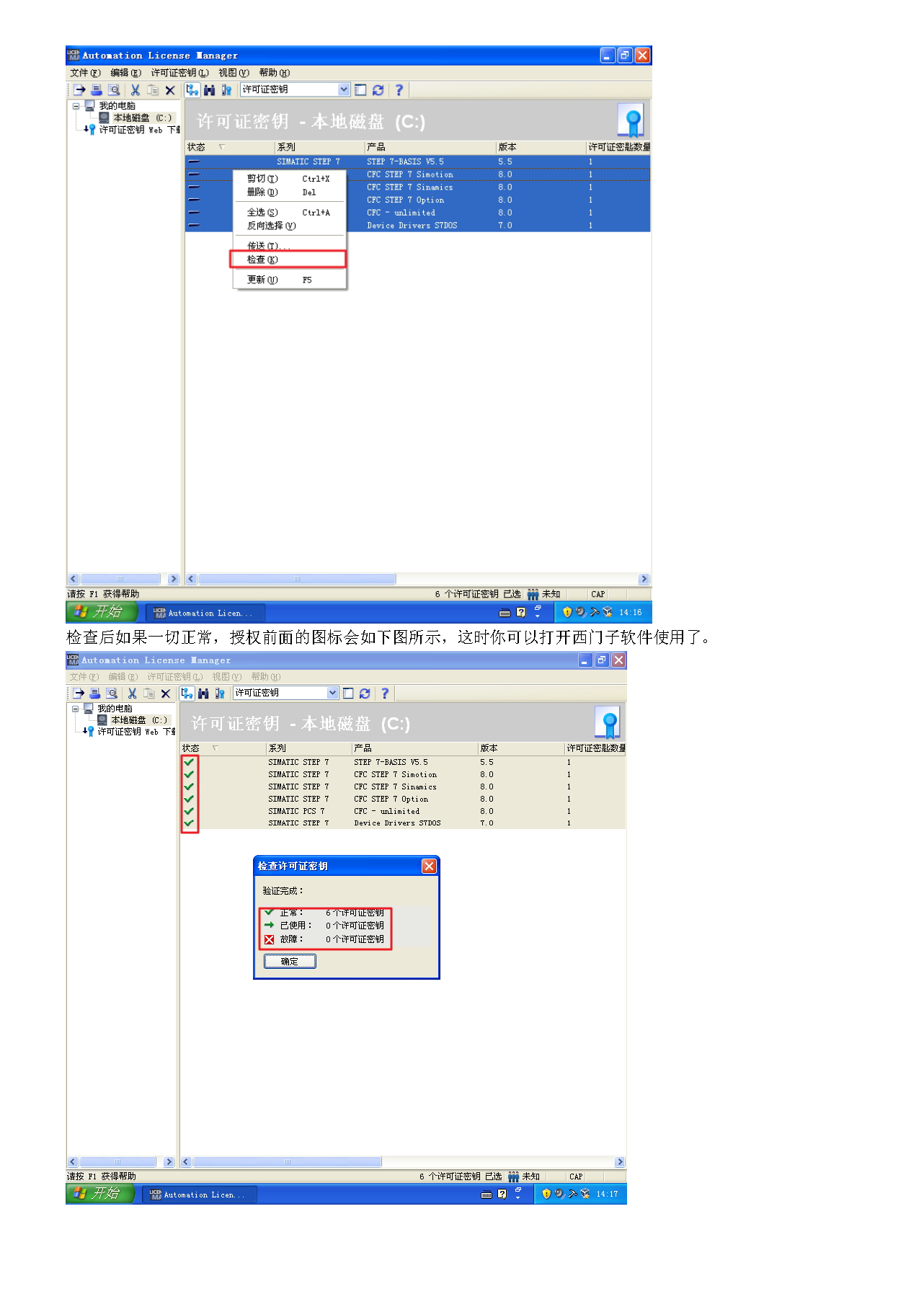924x1307 pixels.
Task: Click the highlighted CFC STEP 7 Sinamics row
Action: pos(418,187)
